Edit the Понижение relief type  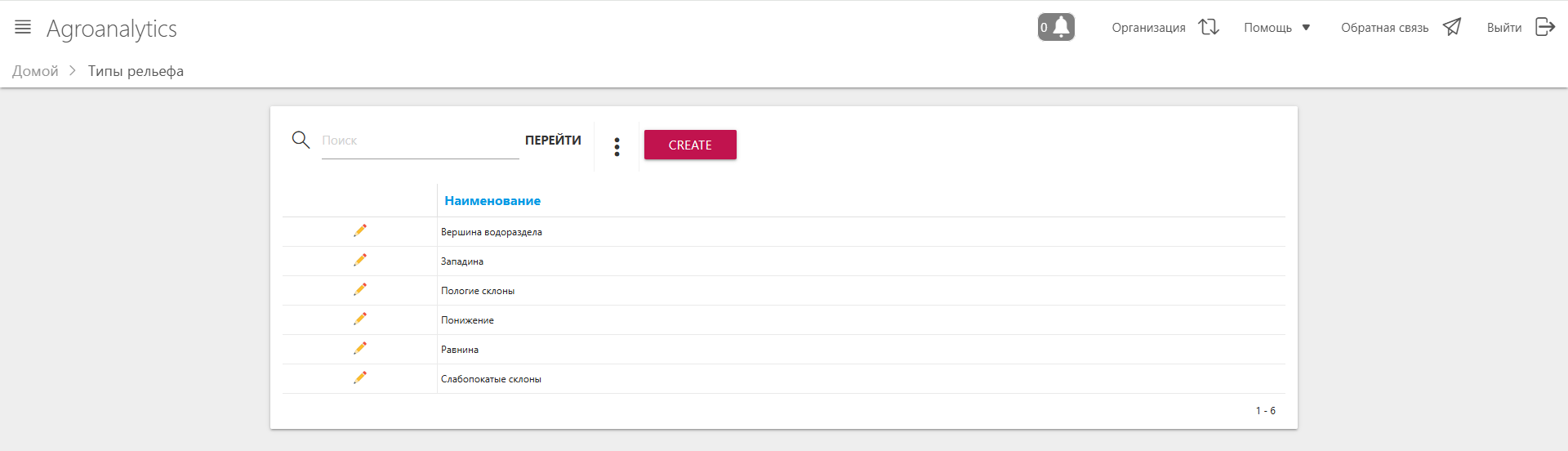pyautogui.click(x=359, y=319)
